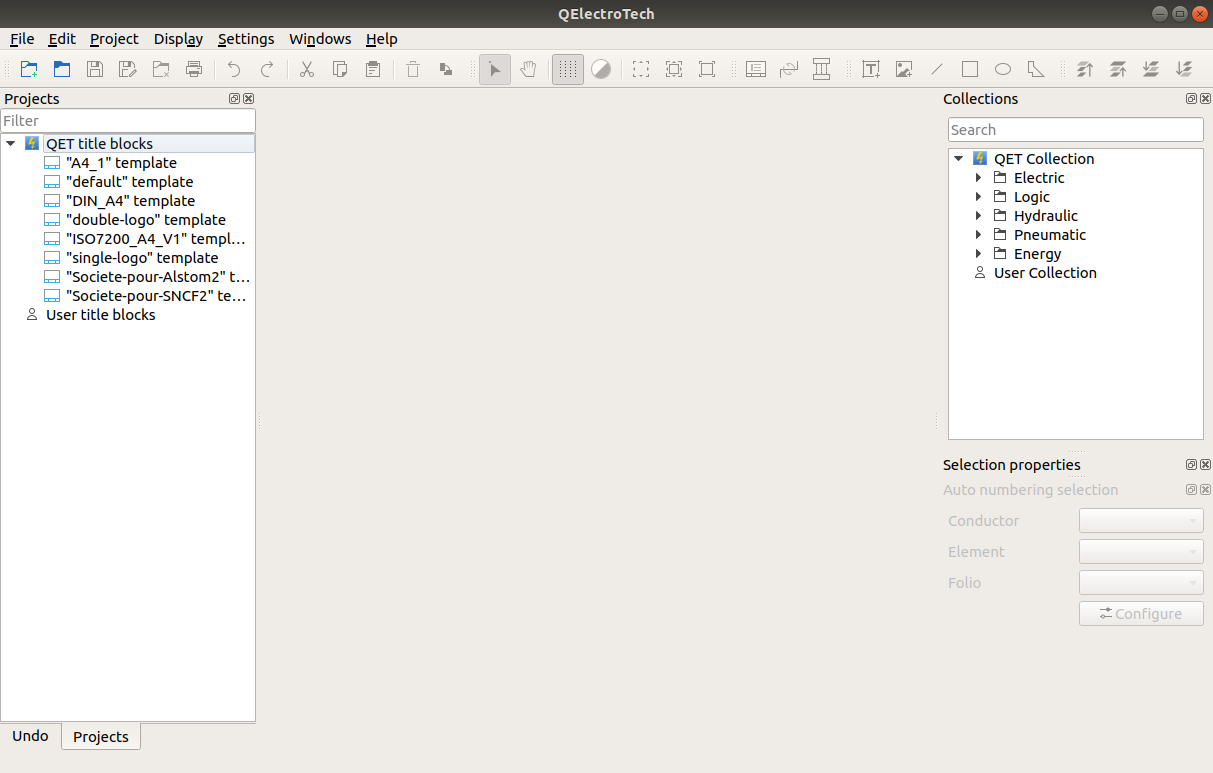Viewport: 1213px width, 773px height.
Task: Click the Save As icon
Action: click(128, 69)
